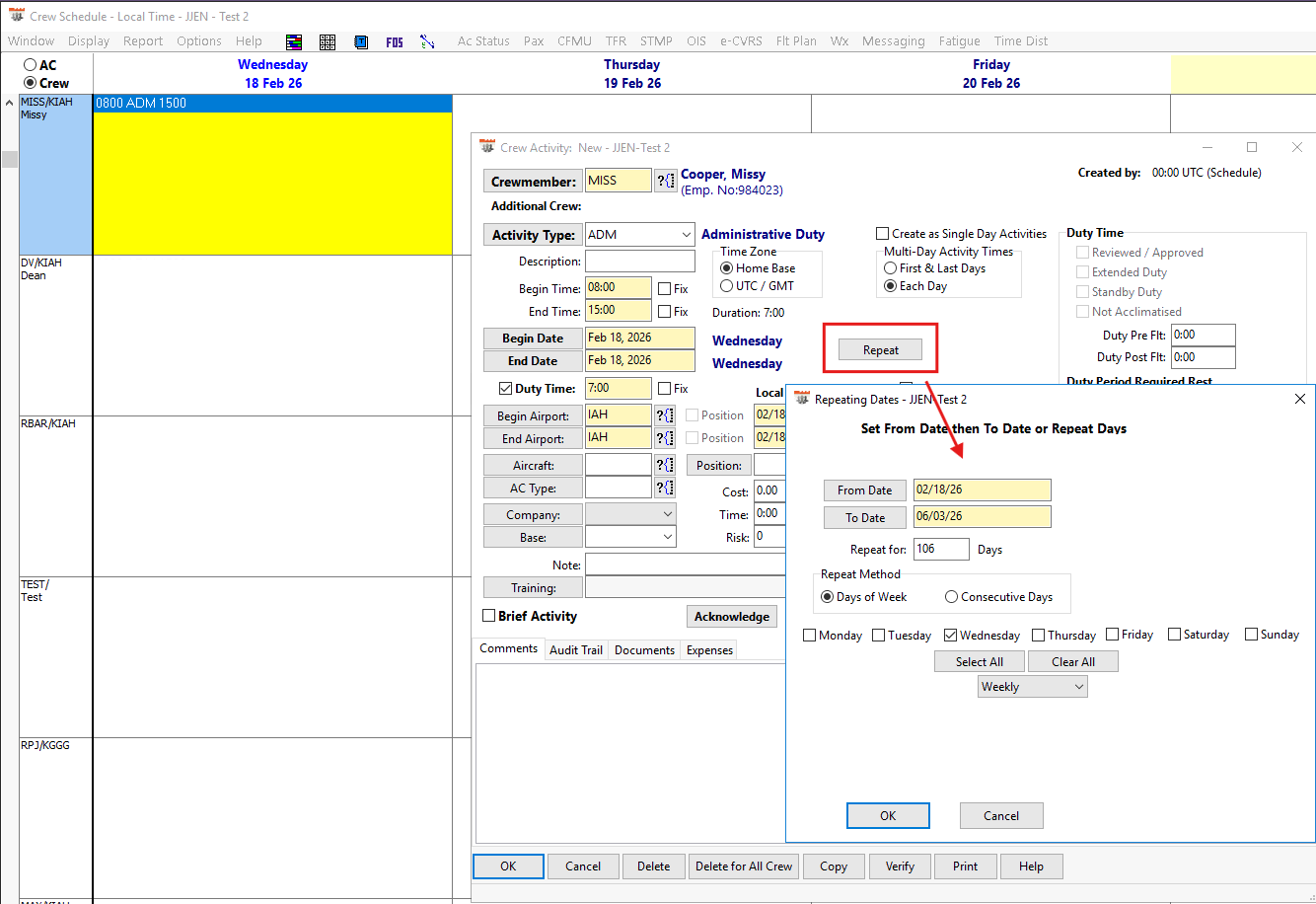Enable Create as Single Day Activities
1316x904 pixels.
(883, 234)
